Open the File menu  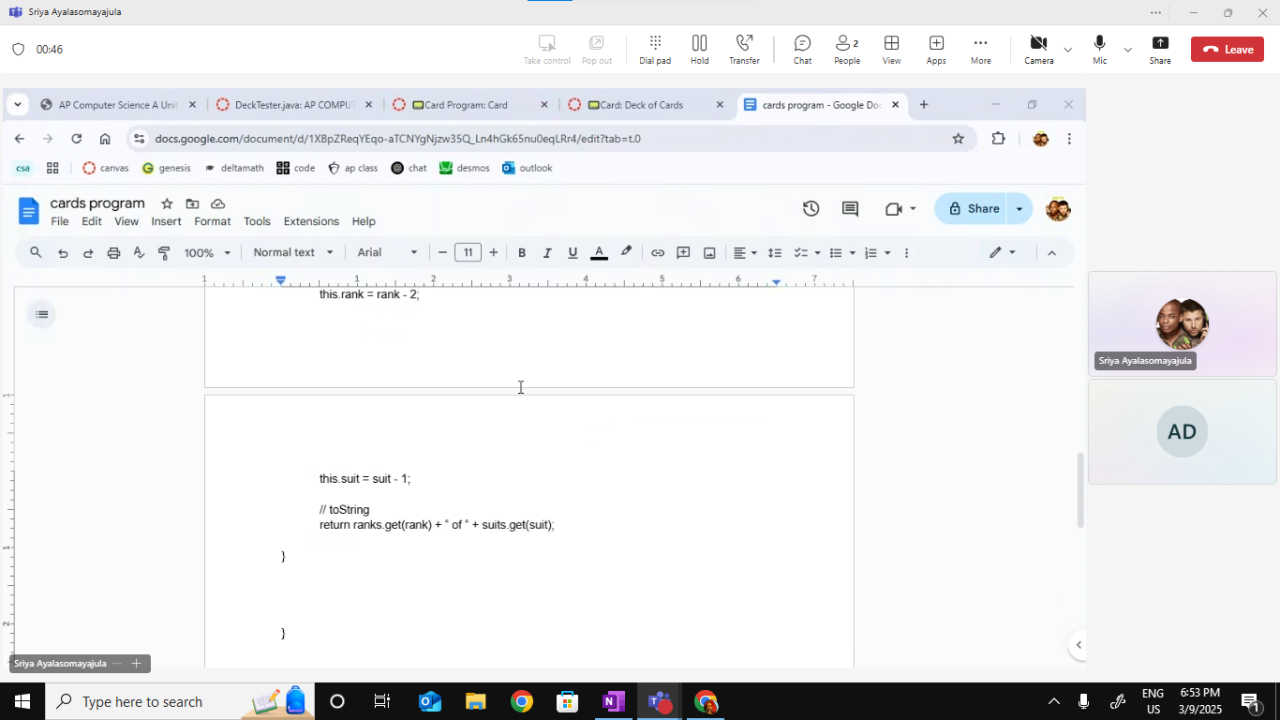[60, 221]
